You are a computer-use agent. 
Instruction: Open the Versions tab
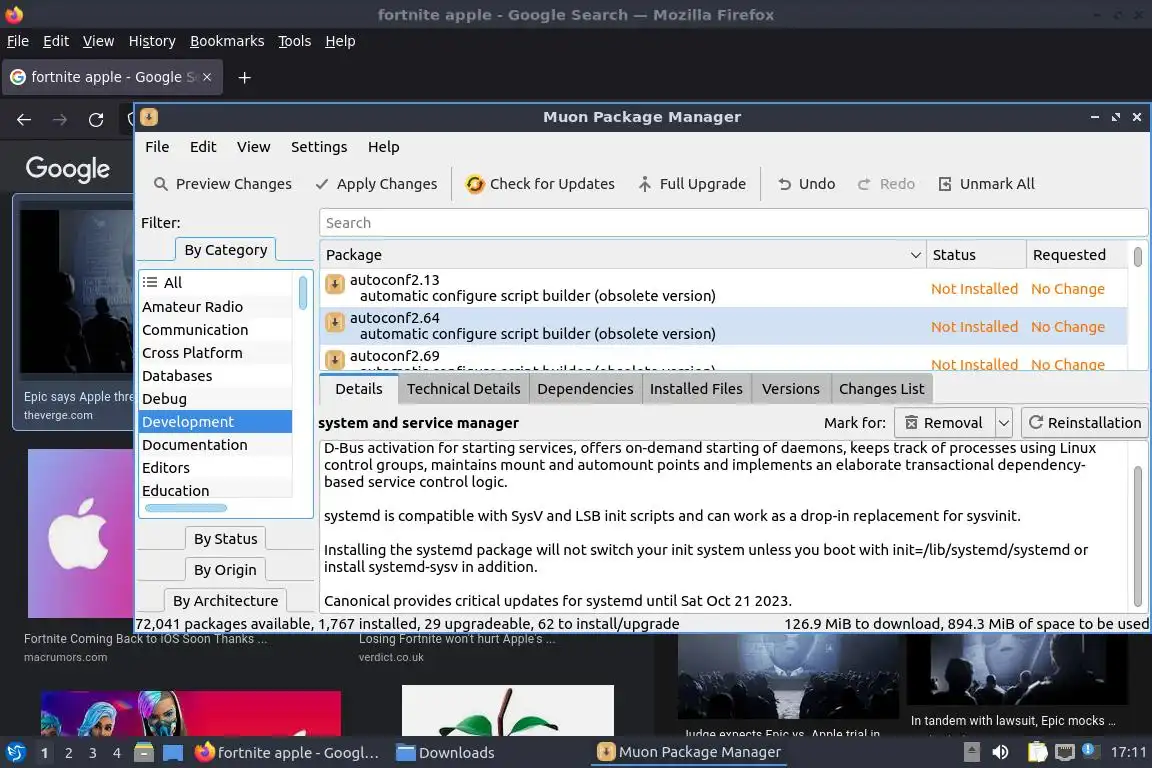pos(791,389)
